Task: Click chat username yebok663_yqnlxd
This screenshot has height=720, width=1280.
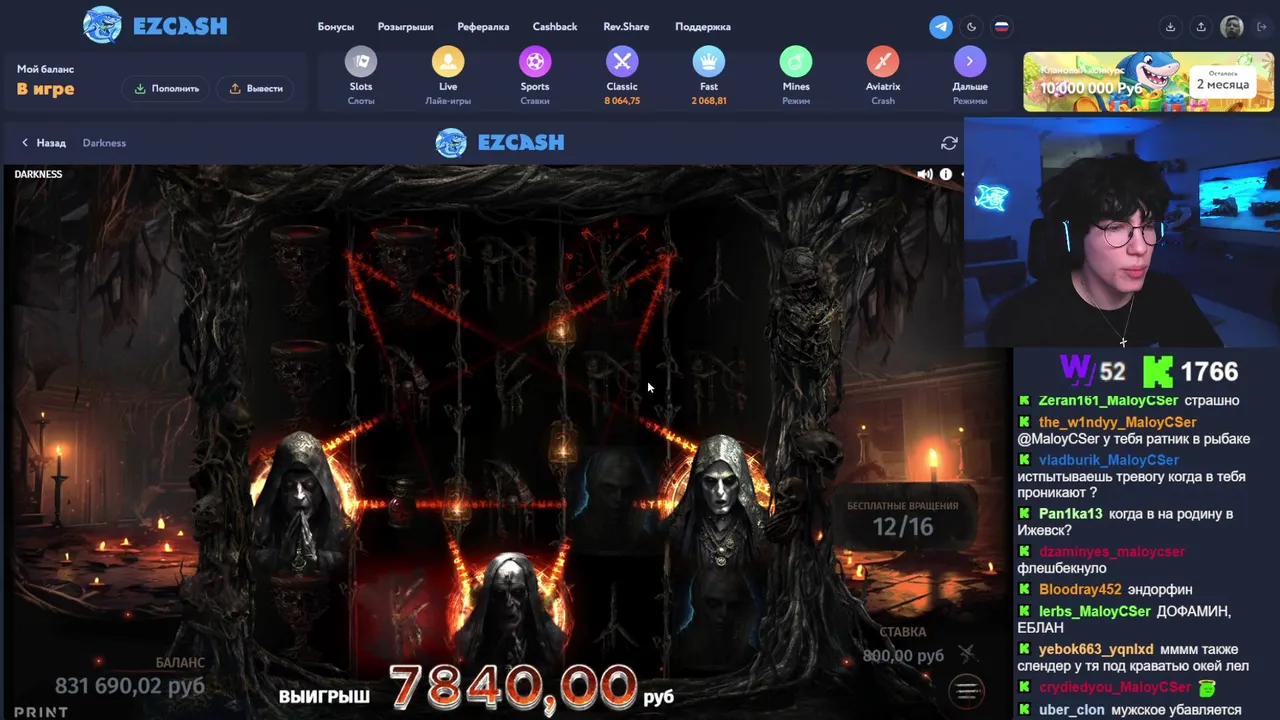Action: pos(1095,649)
